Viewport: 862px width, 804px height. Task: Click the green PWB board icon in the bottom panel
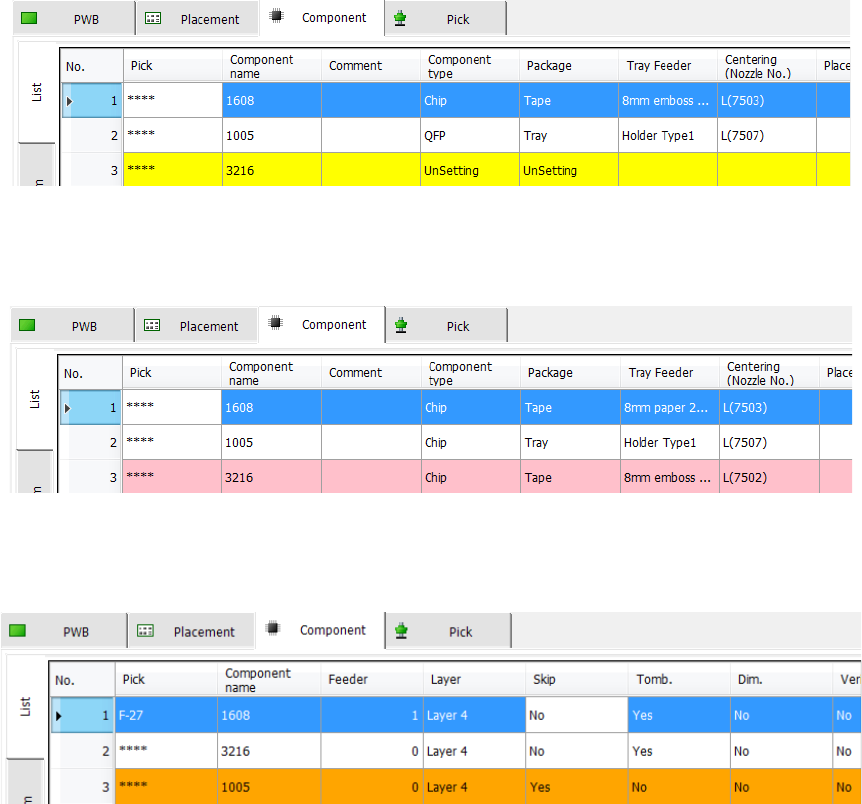click(18, 630)
